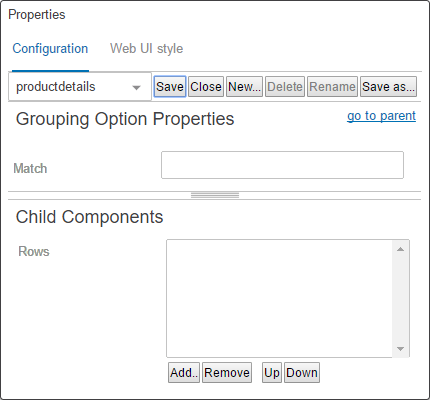Click the Save button
The height and width of the screenshot is (400, 430).
tap(170, 87)
